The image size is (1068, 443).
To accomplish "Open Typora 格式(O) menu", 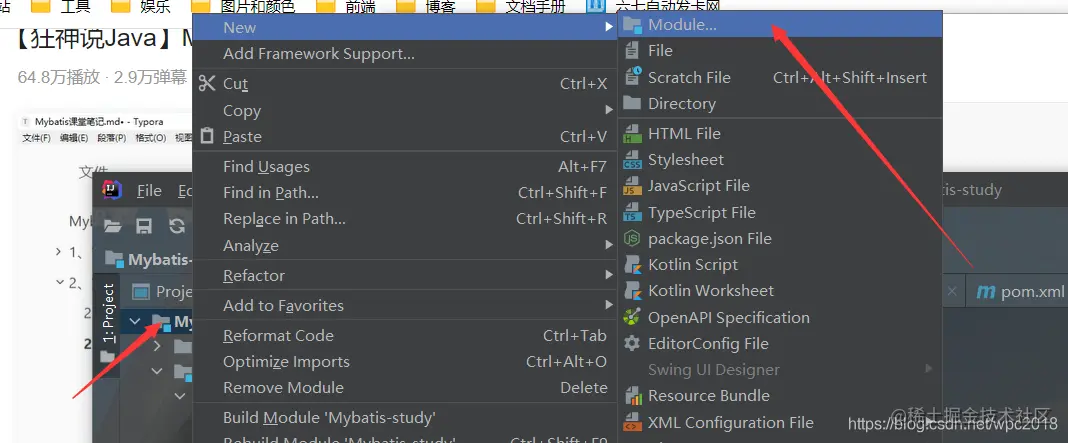I will coord(151,138).
